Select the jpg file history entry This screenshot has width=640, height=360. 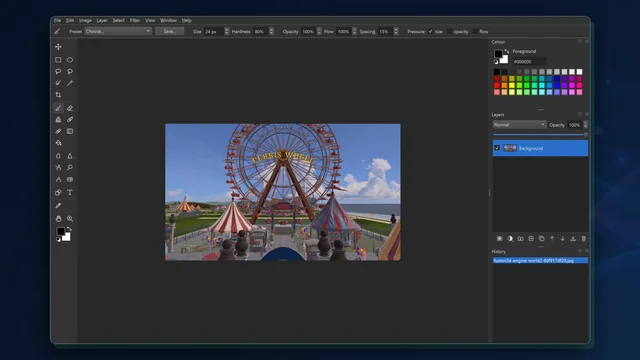(x=540, y=260)
